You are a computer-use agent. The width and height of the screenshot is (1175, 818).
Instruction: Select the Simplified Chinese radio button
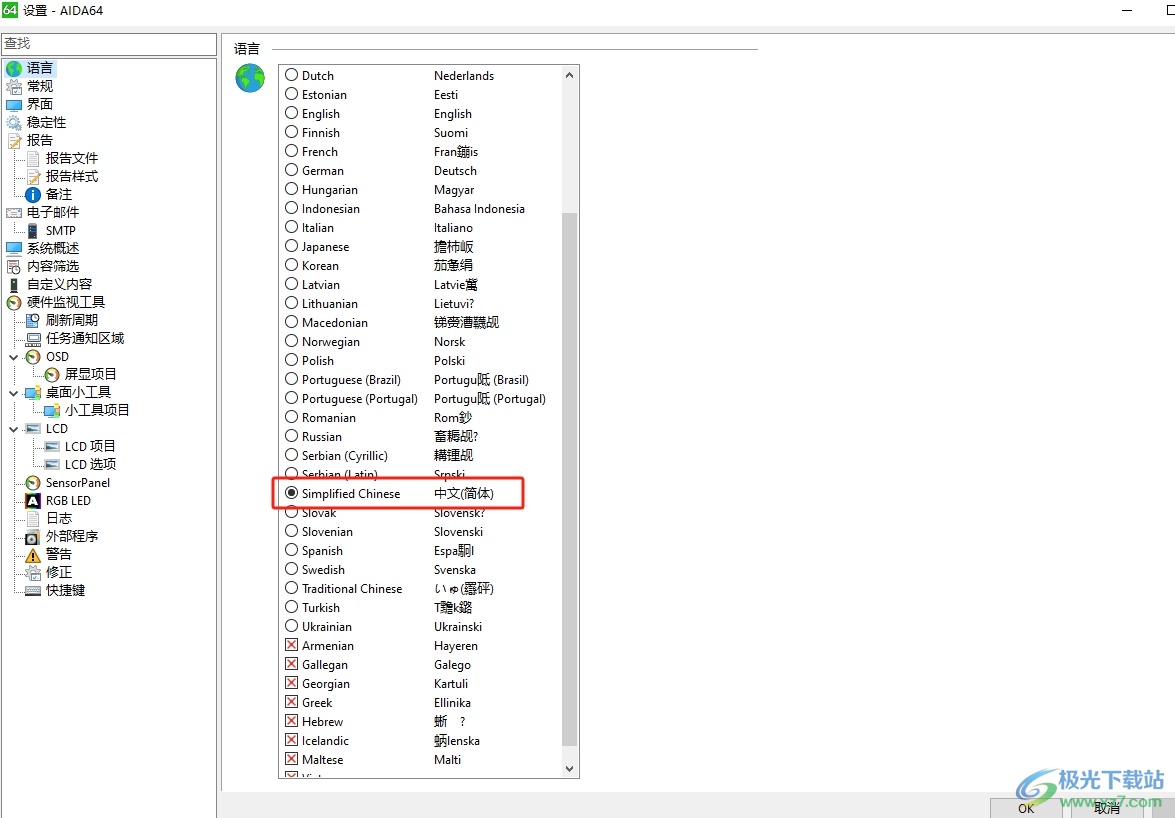point(292,494)
